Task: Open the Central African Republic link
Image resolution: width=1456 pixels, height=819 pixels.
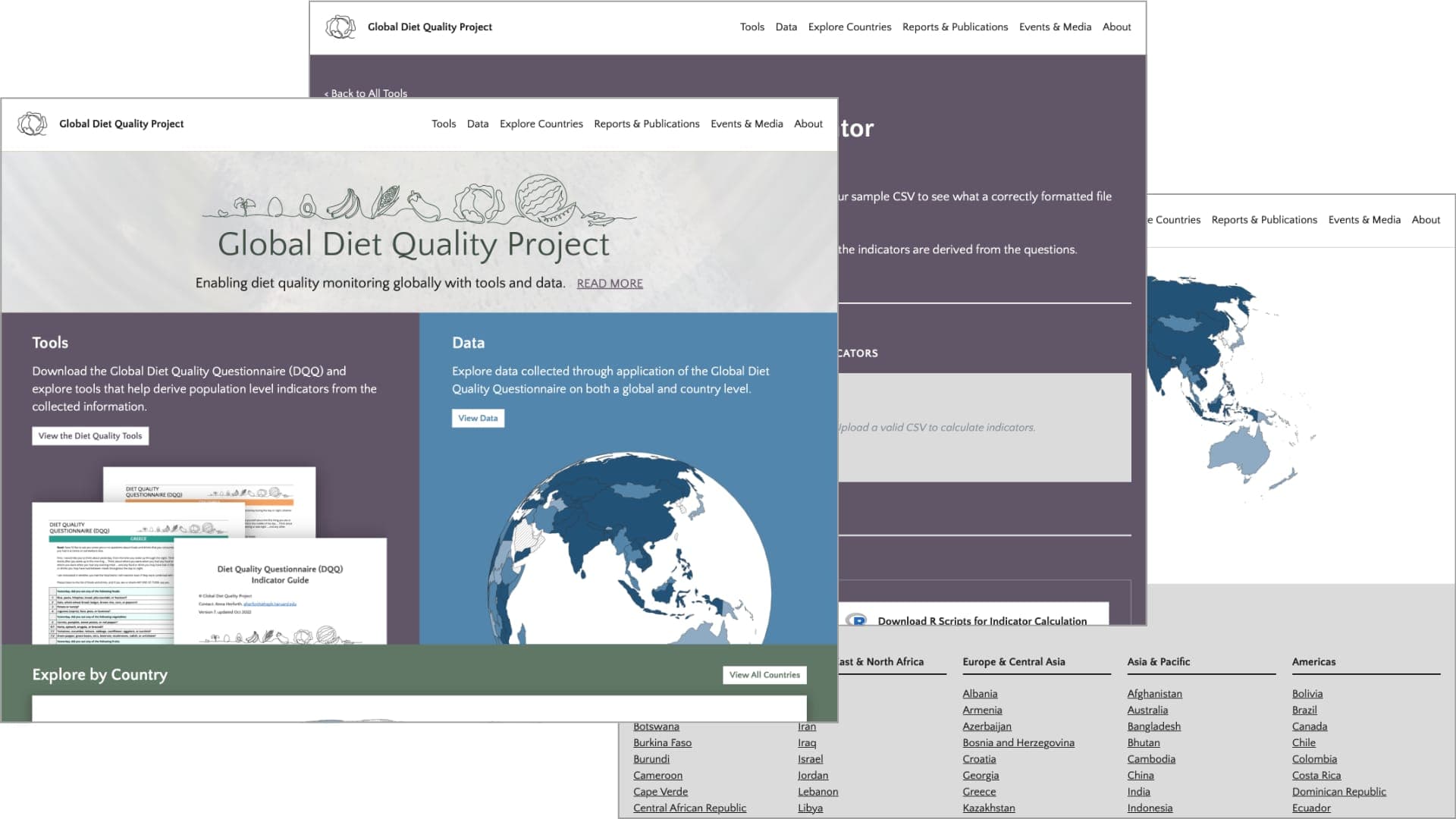Action: pos(689,808)
